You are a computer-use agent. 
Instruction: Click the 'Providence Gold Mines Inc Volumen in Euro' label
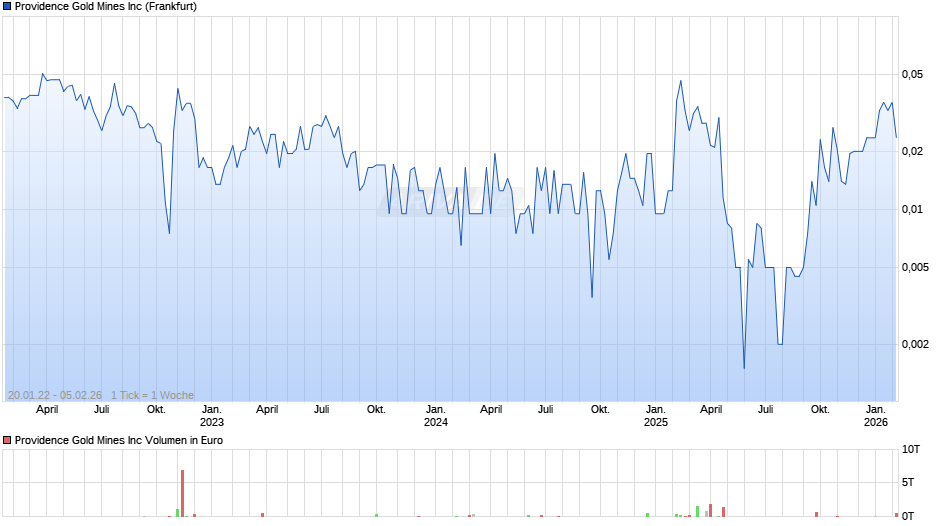click(x=119, y=440)
